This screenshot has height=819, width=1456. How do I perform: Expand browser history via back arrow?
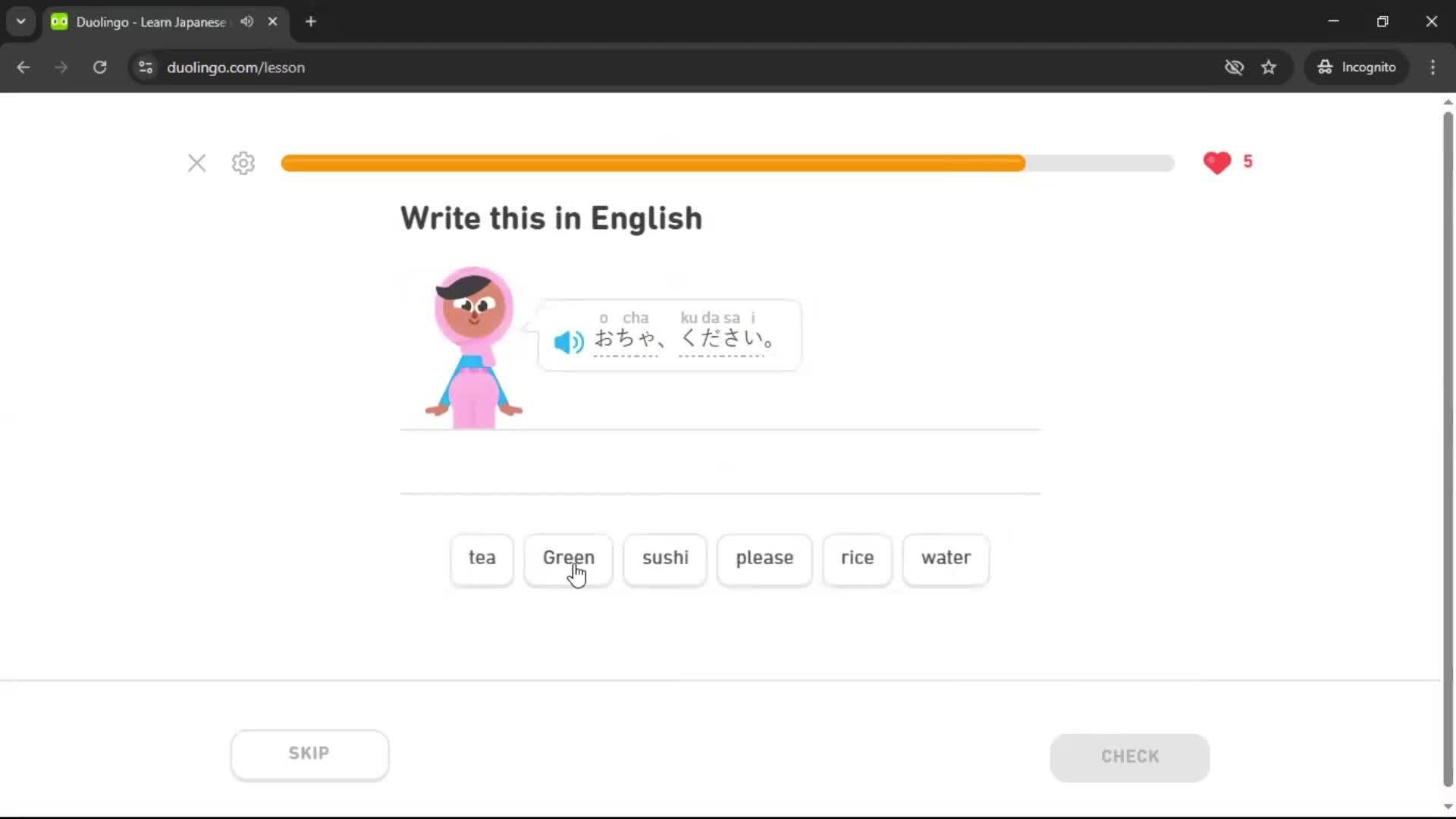pyautogui.click(x=23, y=67)
